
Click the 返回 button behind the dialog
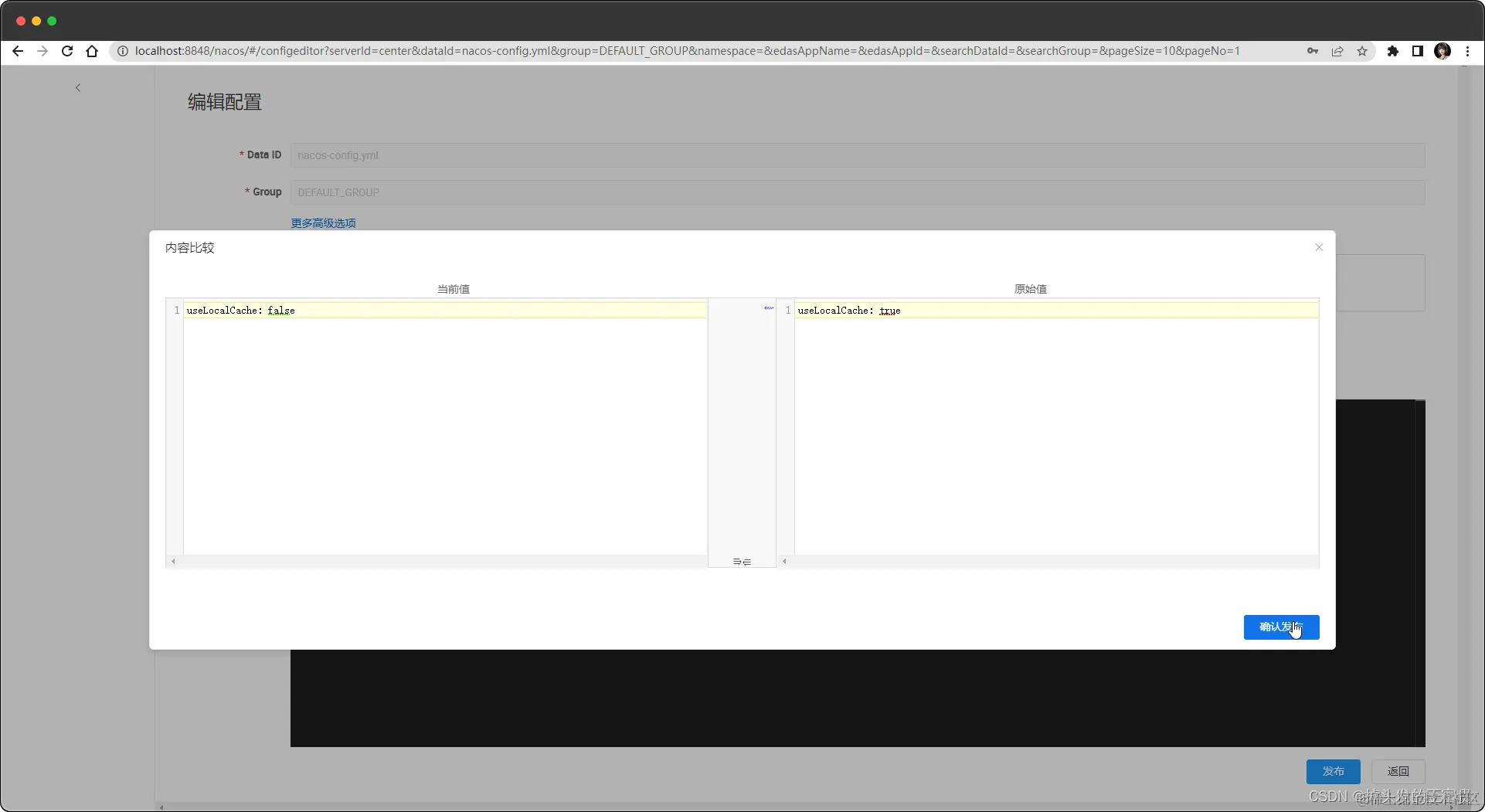pyautogui.click(x=1398, y=771)
